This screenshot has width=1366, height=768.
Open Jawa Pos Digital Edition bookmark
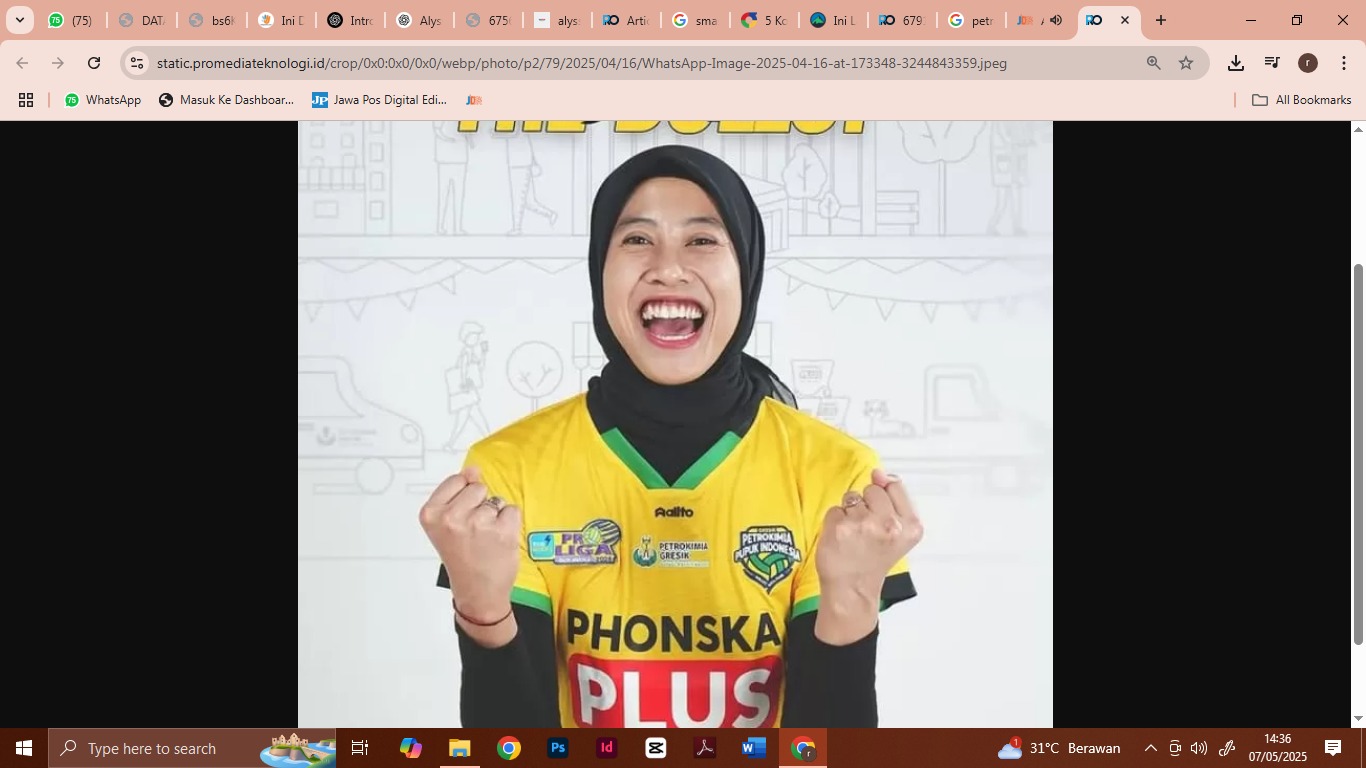coord(380,100)
